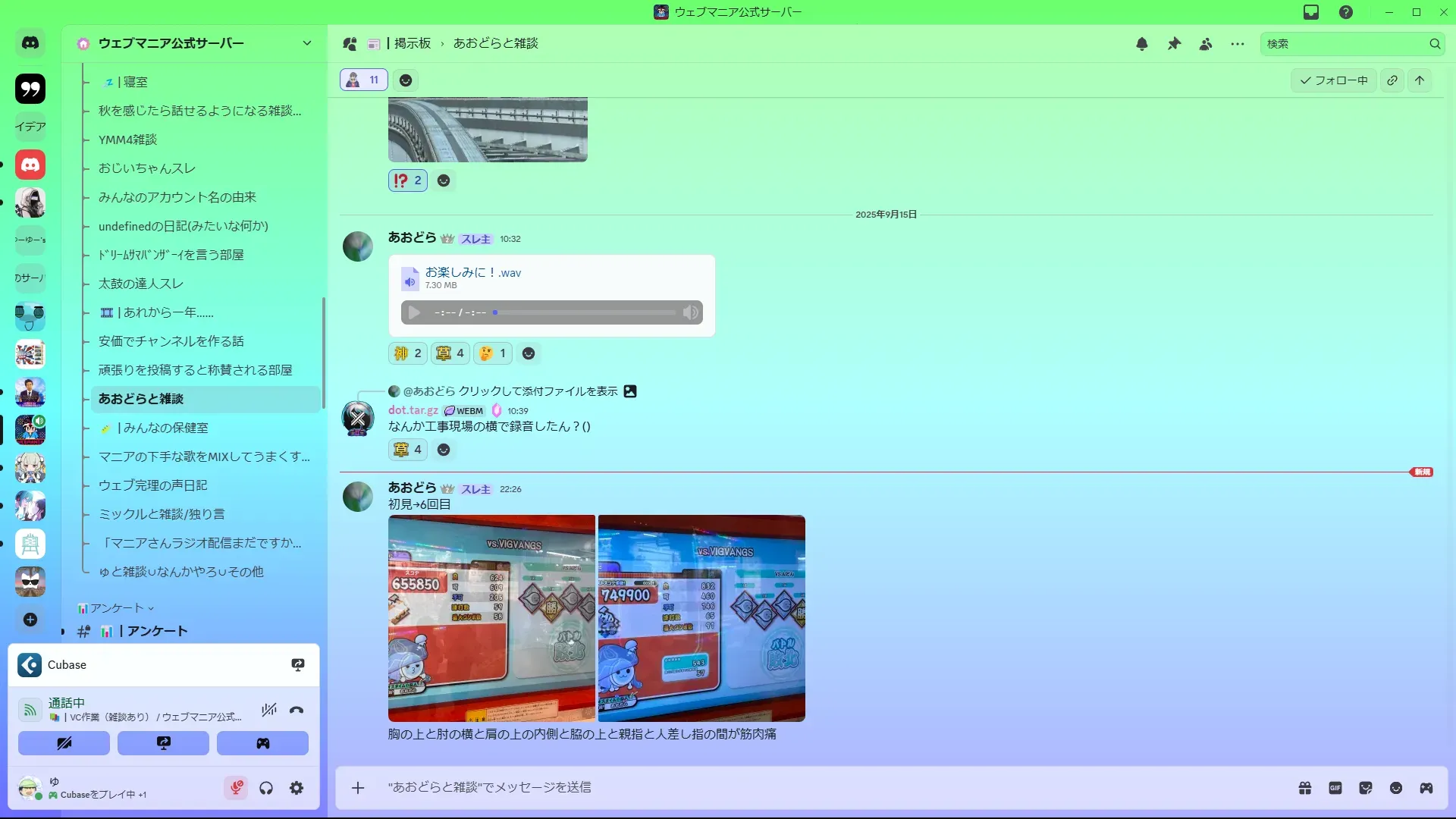
Task: Open the 太鼓の達人スレ thread
Action: coord(141,284)
